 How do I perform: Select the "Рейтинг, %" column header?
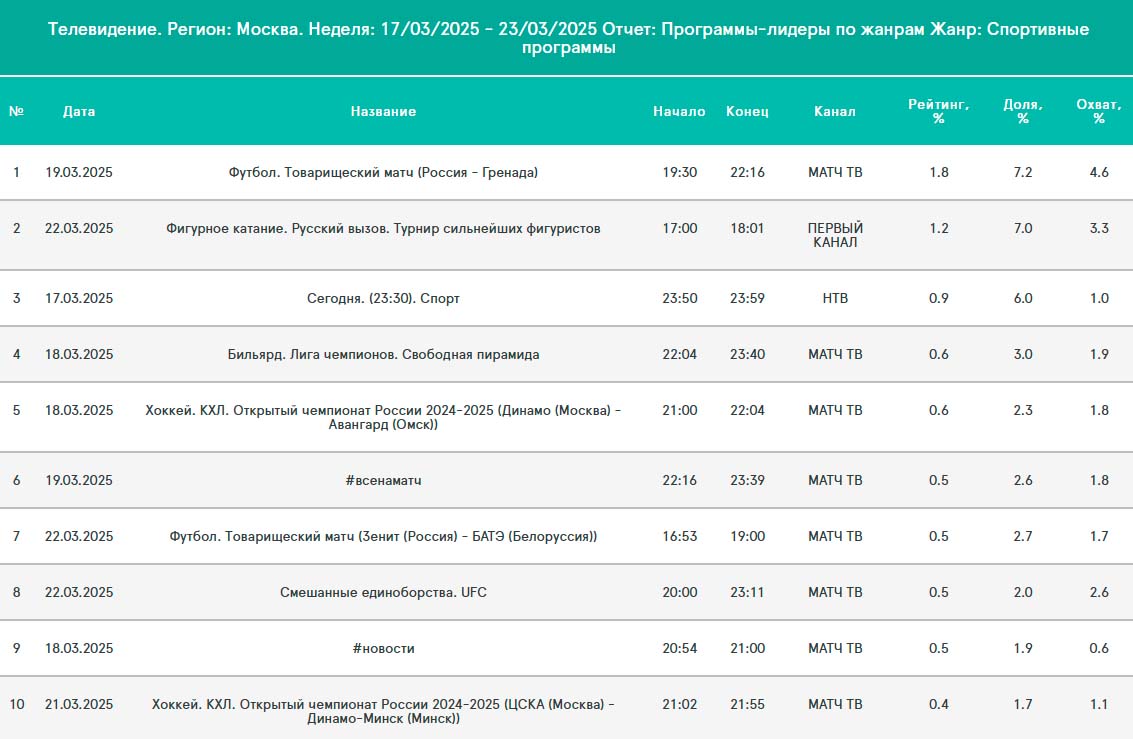[x=938, y=111]
